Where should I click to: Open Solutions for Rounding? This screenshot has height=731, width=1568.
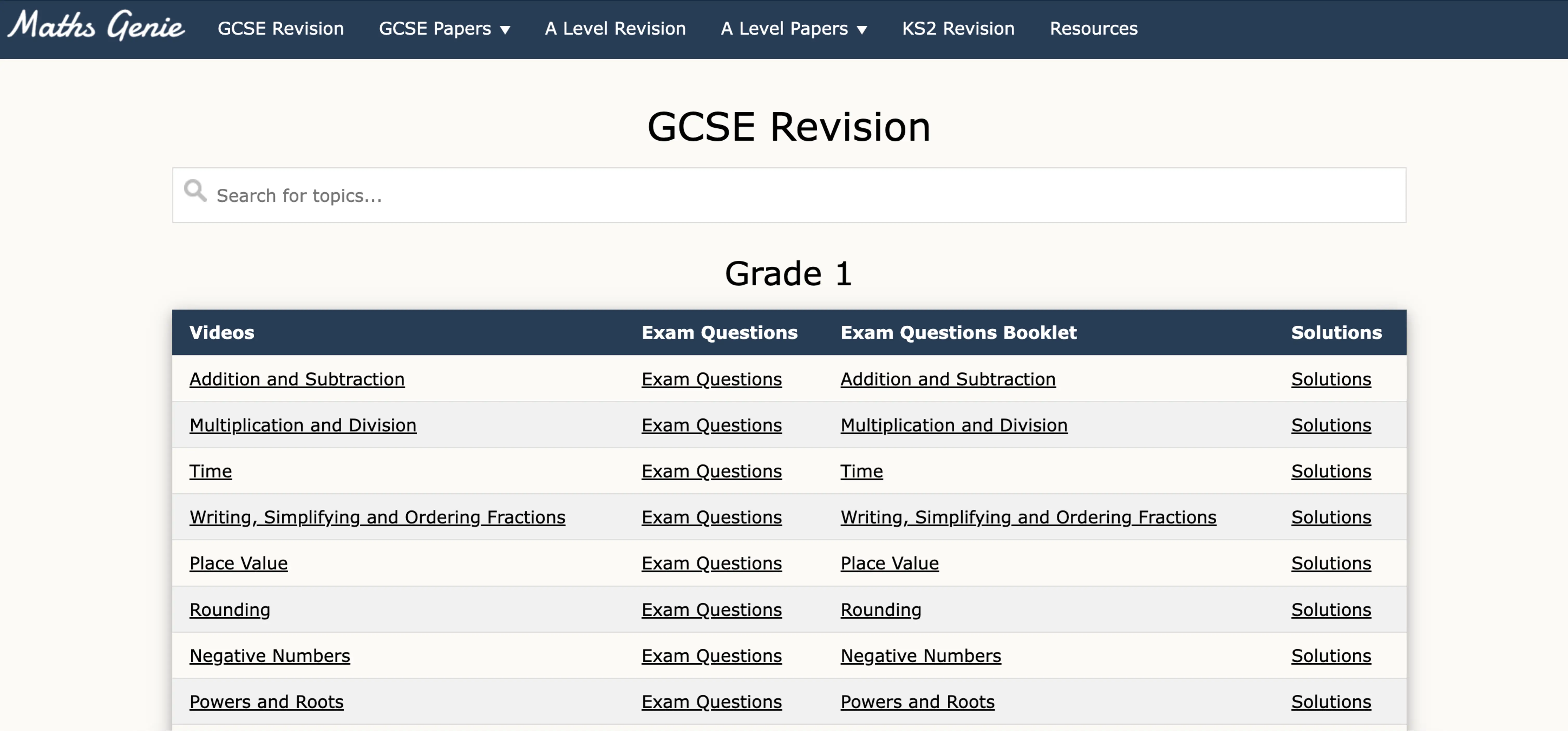[1331, 609]
